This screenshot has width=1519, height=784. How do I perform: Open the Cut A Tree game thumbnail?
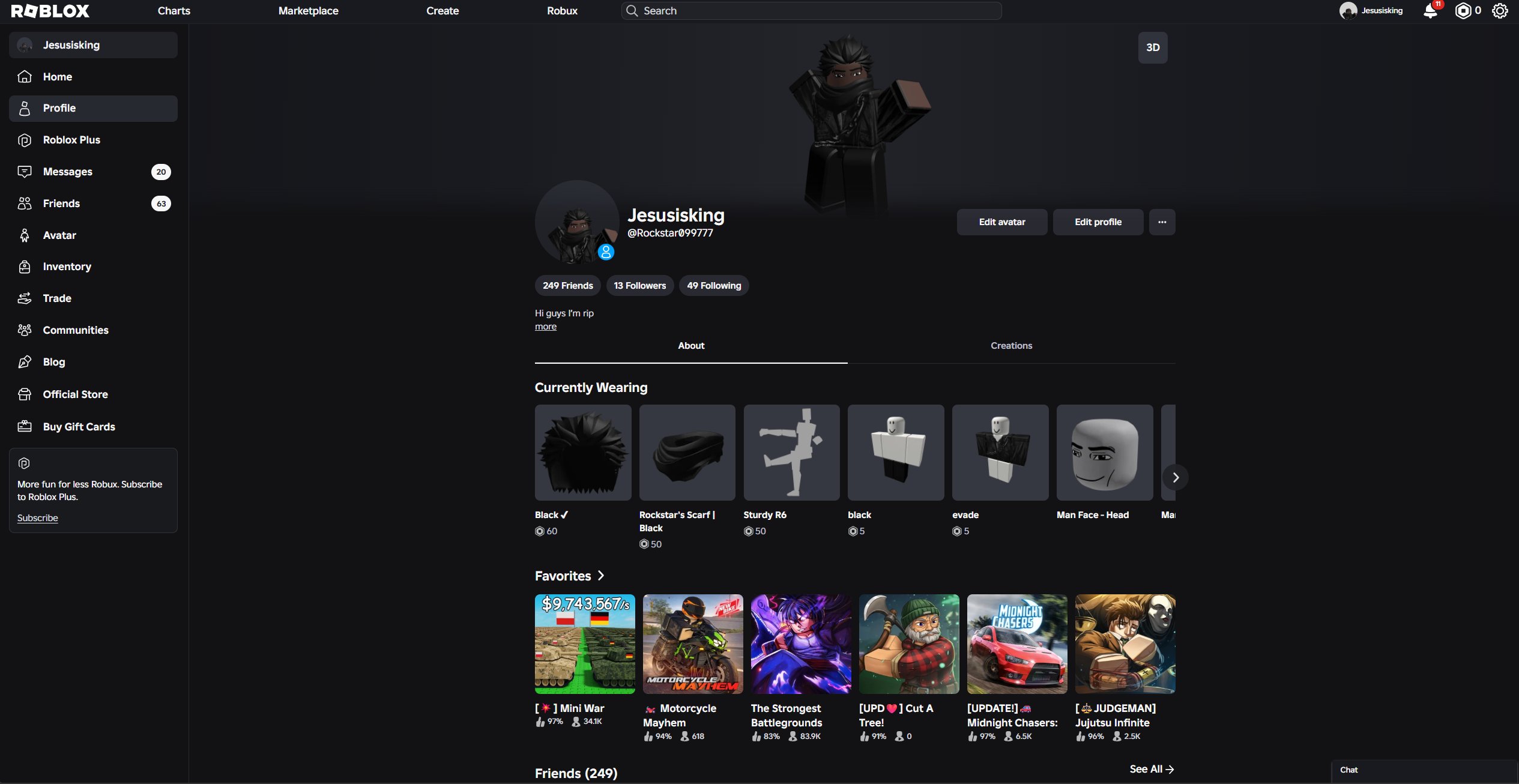click(909, 644)
